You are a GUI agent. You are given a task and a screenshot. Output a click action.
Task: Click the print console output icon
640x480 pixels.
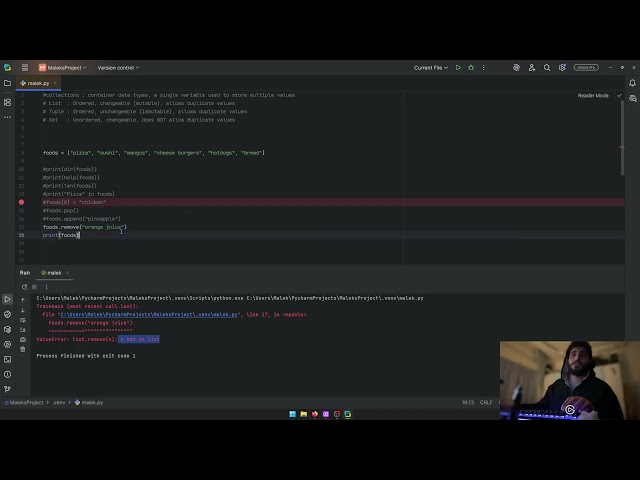coord(23,340)
